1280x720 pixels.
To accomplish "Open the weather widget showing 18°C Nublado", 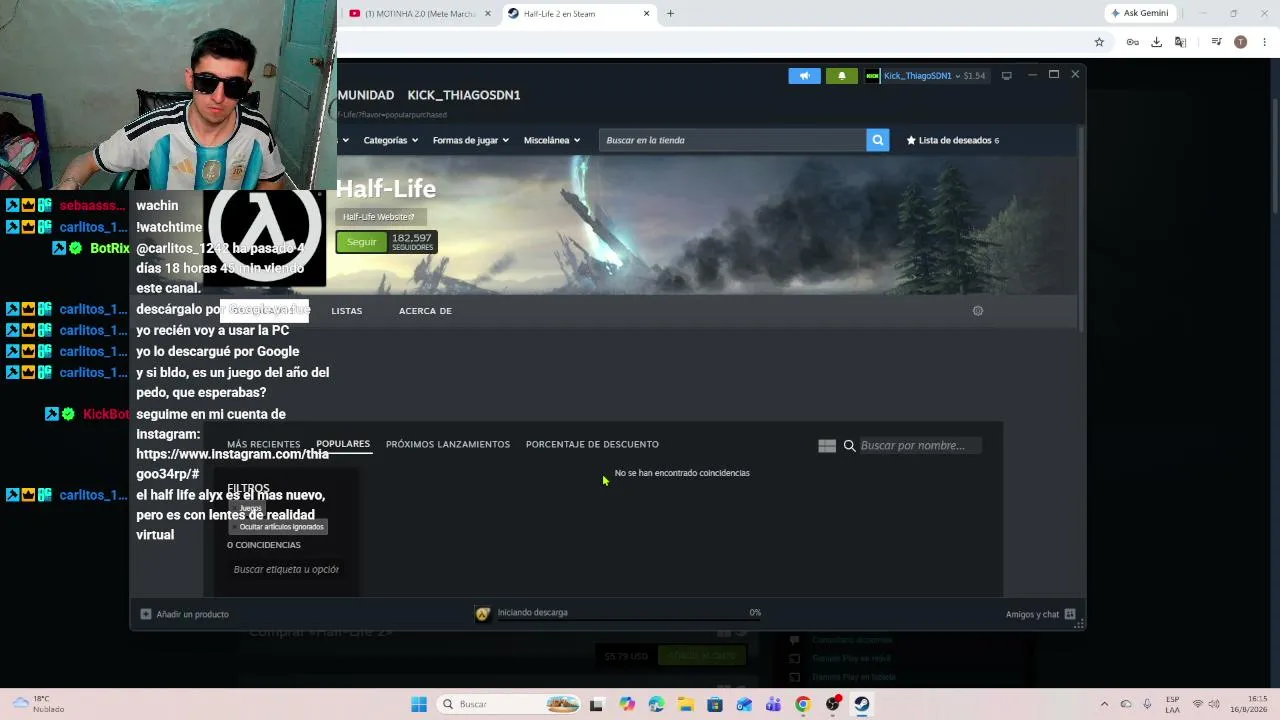I will 37,704.
